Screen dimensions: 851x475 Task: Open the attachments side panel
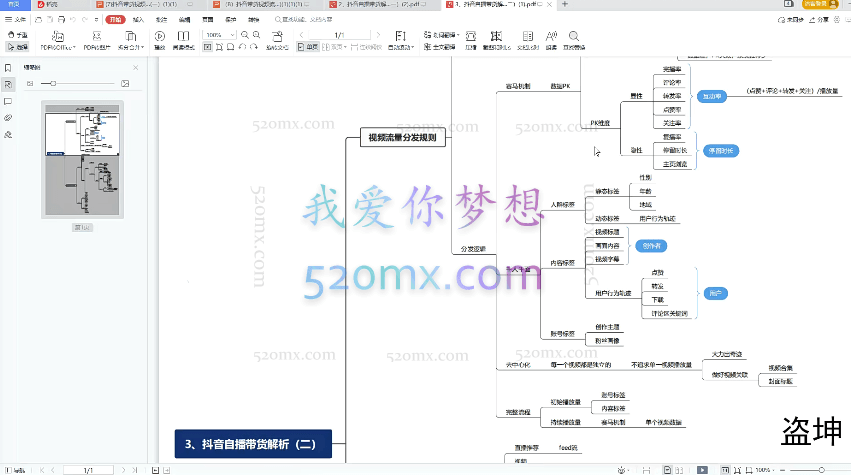[8, 118]
